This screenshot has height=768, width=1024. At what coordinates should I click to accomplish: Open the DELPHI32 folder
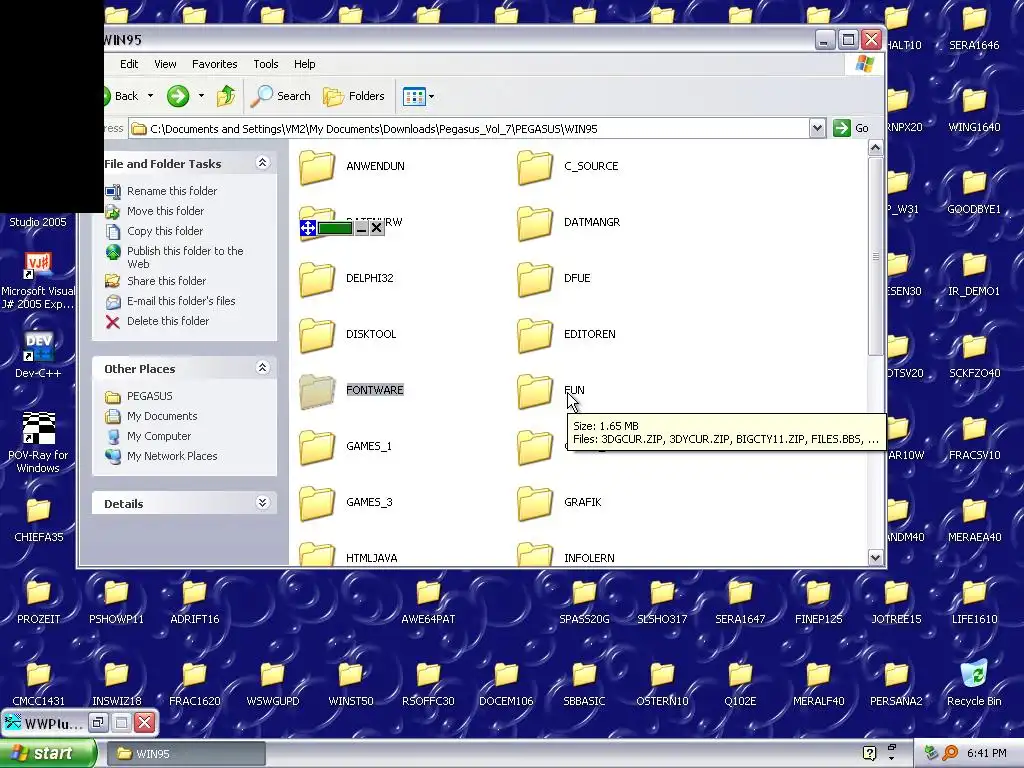point(346,279)
